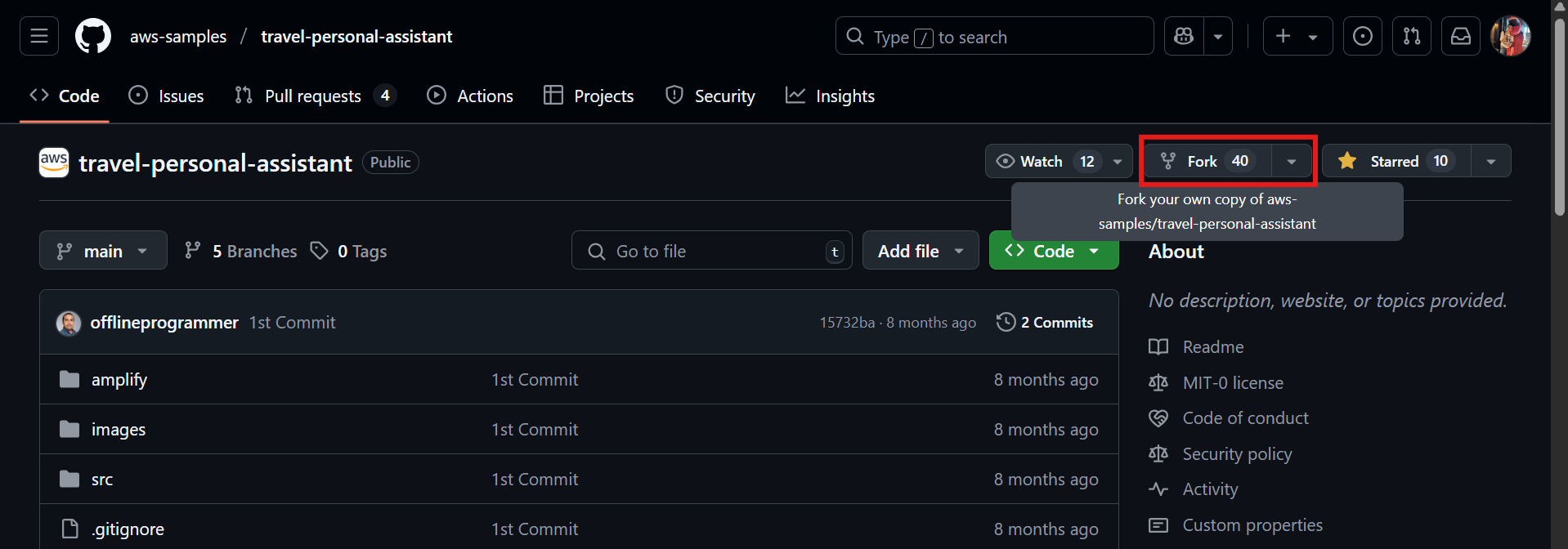This screenshot has width=1568, height=549.
Task: Open the issues circle icon in header
Action: point(1363,36)
